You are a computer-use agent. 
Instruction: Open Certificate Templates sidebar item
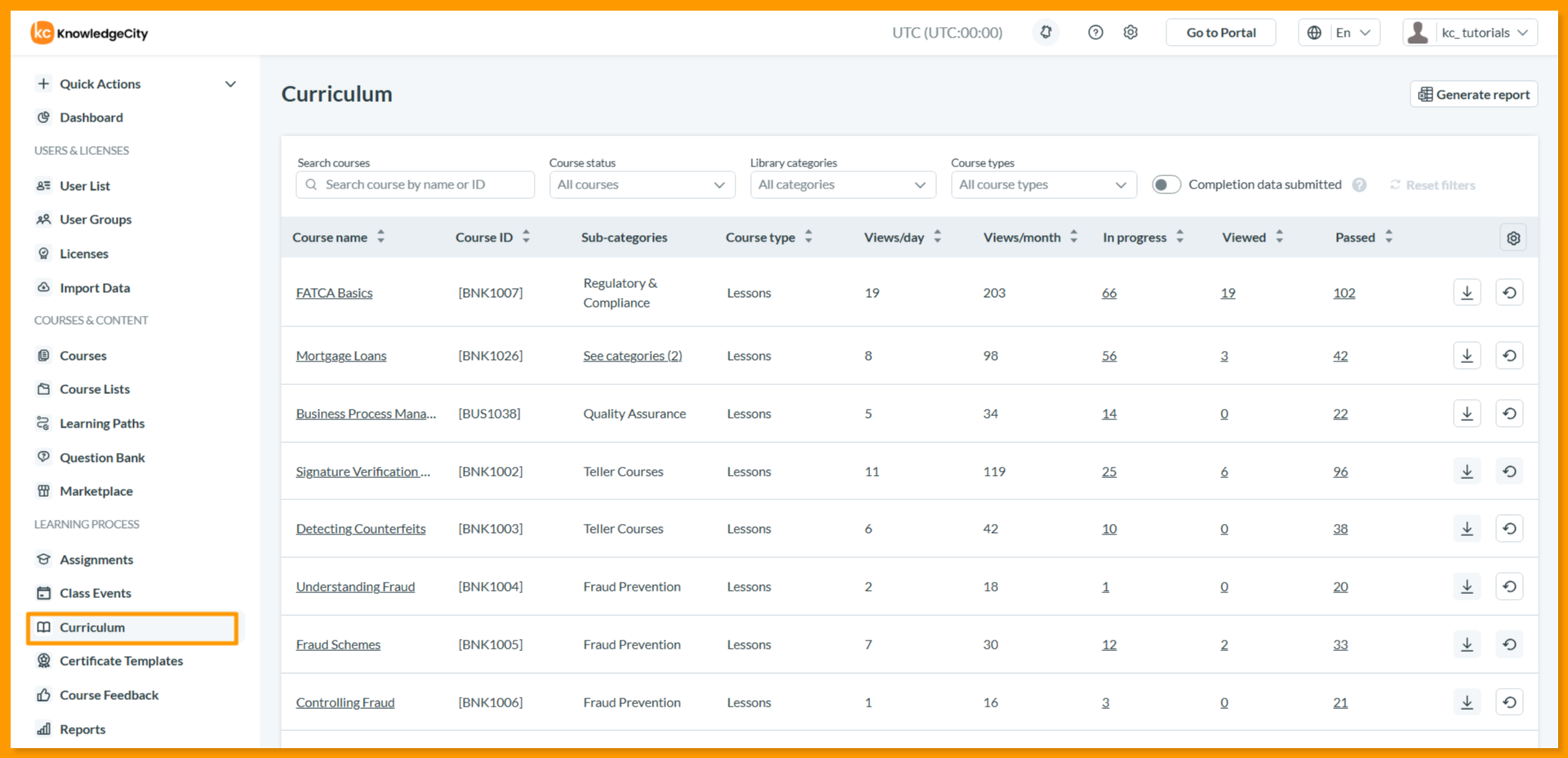[x=121, y=661]
